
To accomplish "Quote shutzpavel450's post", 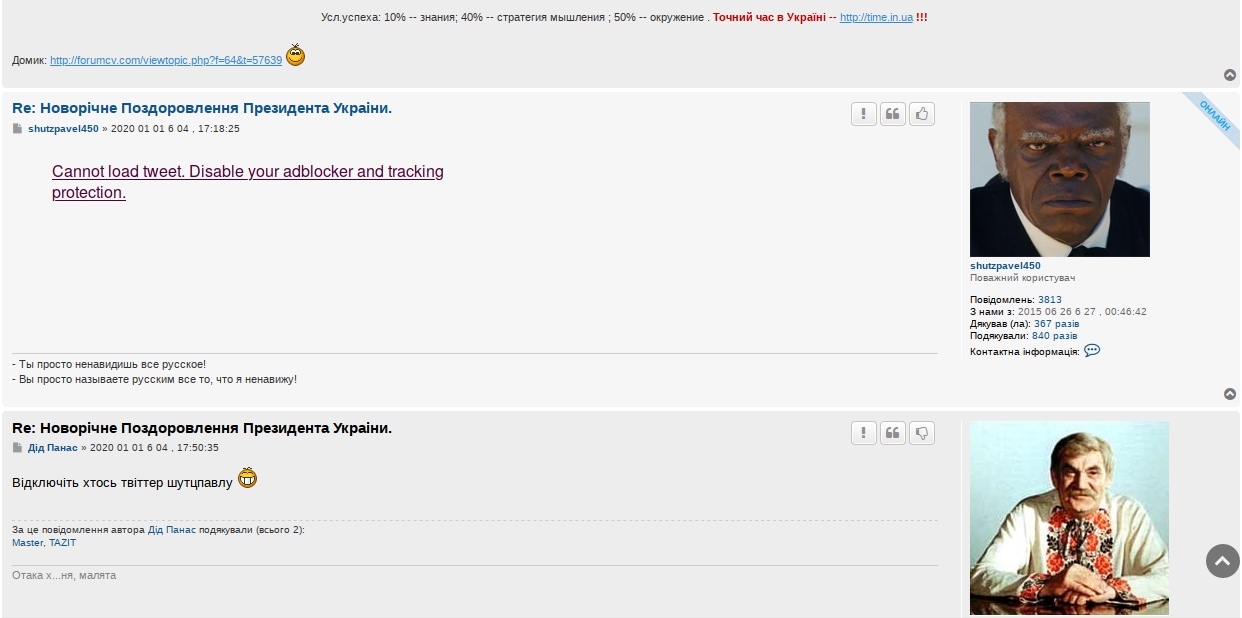I will point(893,114).
